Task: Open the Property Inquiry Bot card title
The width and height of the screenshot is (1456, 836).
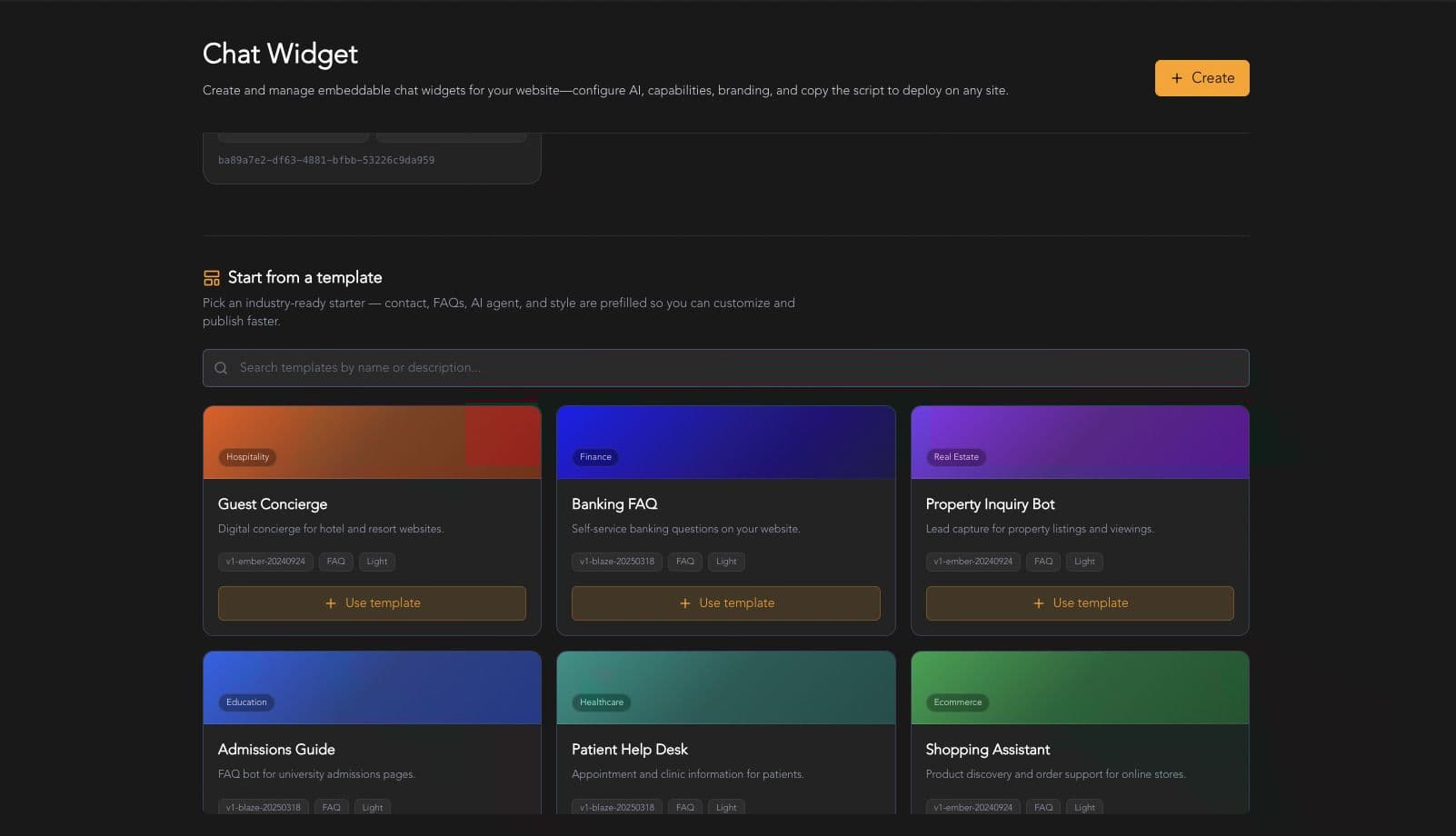Action: tap(990, 504)
